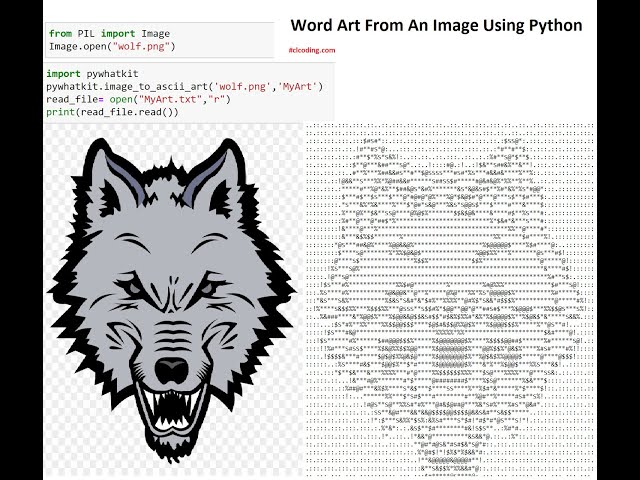
Task: Click the wolf head image
Action: (171, 300)
